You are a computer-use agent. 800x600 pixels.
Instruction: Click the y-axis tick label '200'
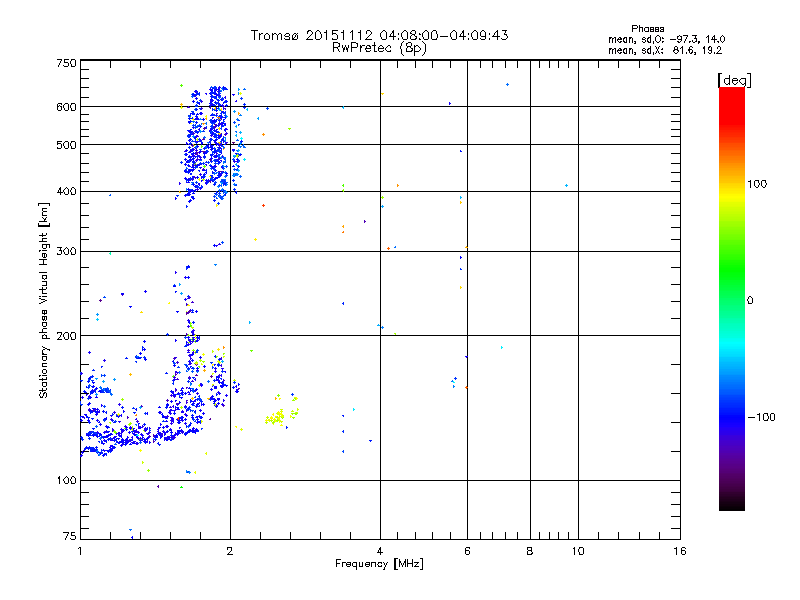tap(66, 336)
